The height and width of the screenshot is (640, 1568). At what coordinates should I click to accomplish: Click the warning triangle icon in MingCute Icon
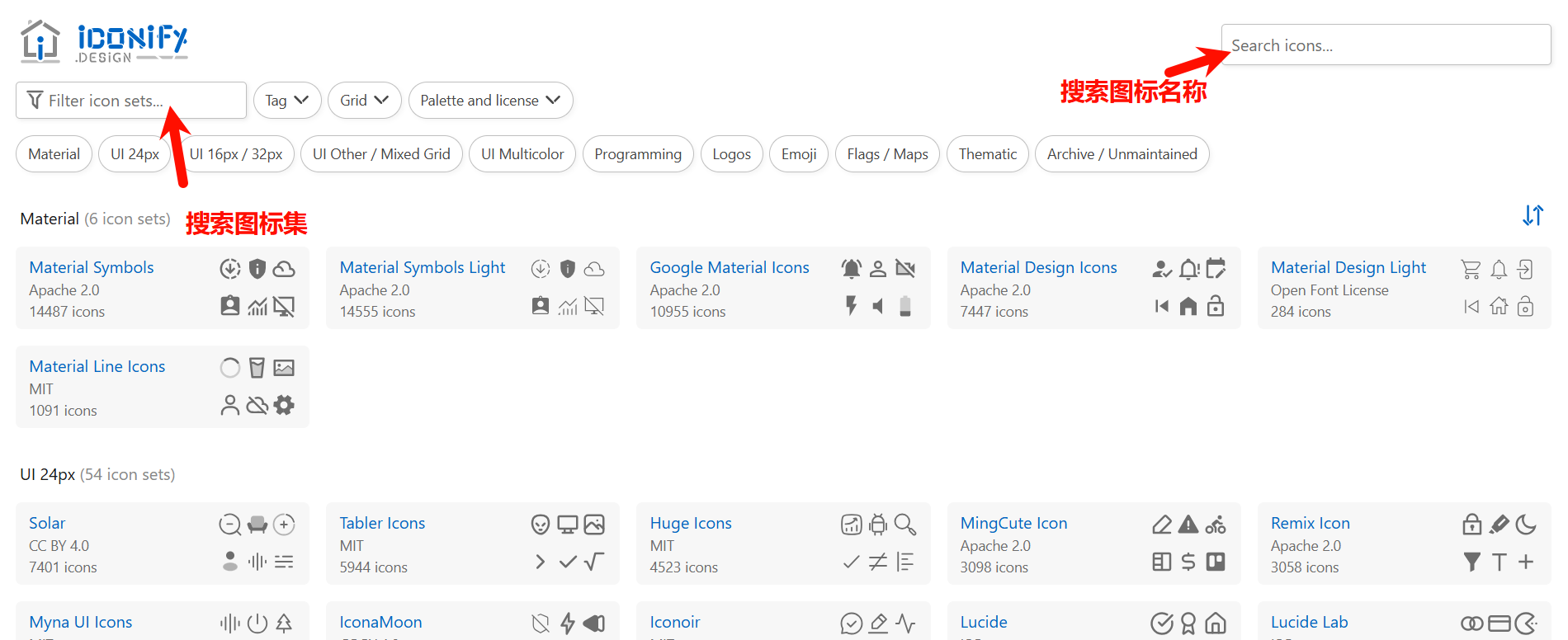(1188, 525)
